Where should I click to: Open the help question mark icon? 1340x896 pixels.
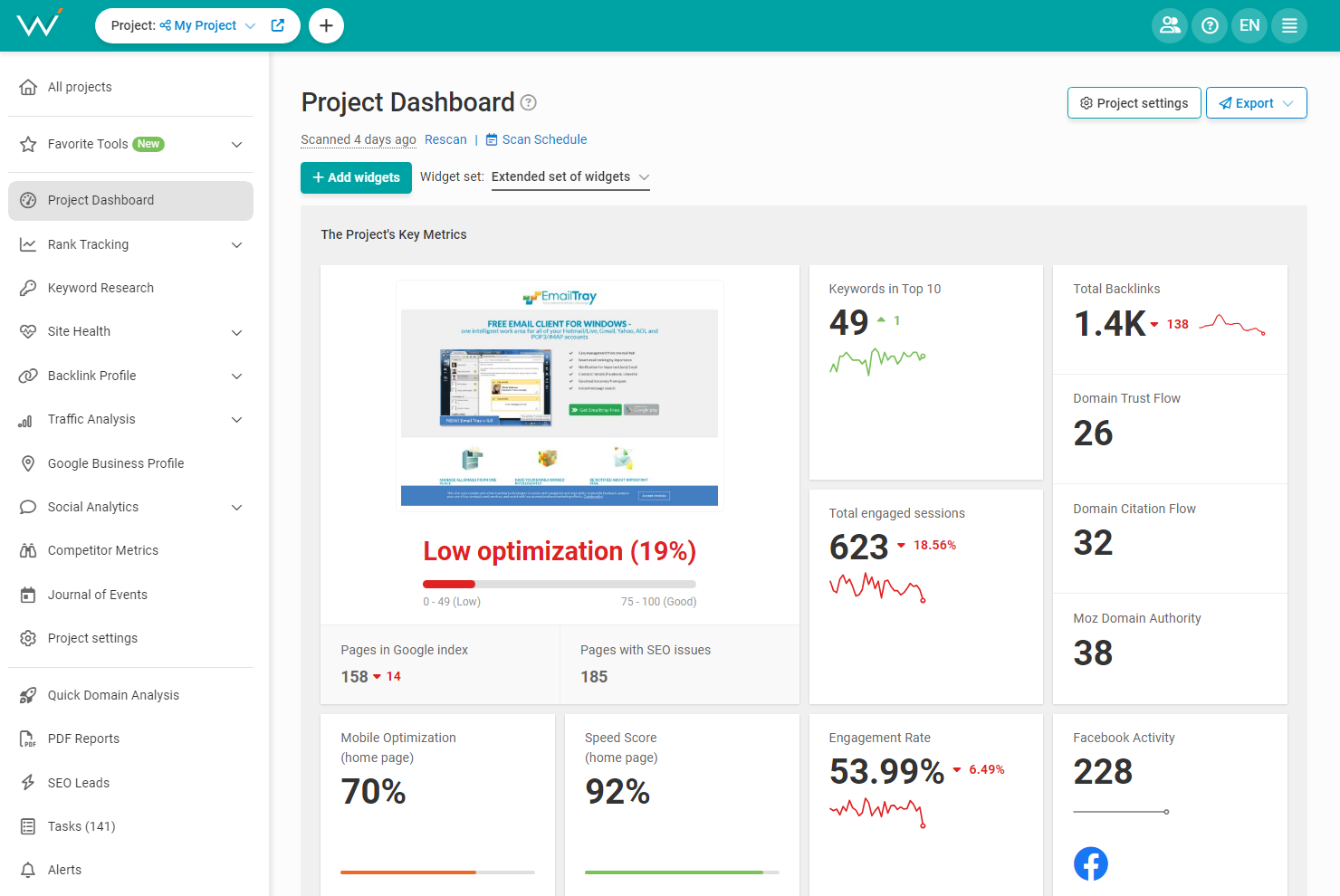pyautogui.click(x=1209, y=25)
